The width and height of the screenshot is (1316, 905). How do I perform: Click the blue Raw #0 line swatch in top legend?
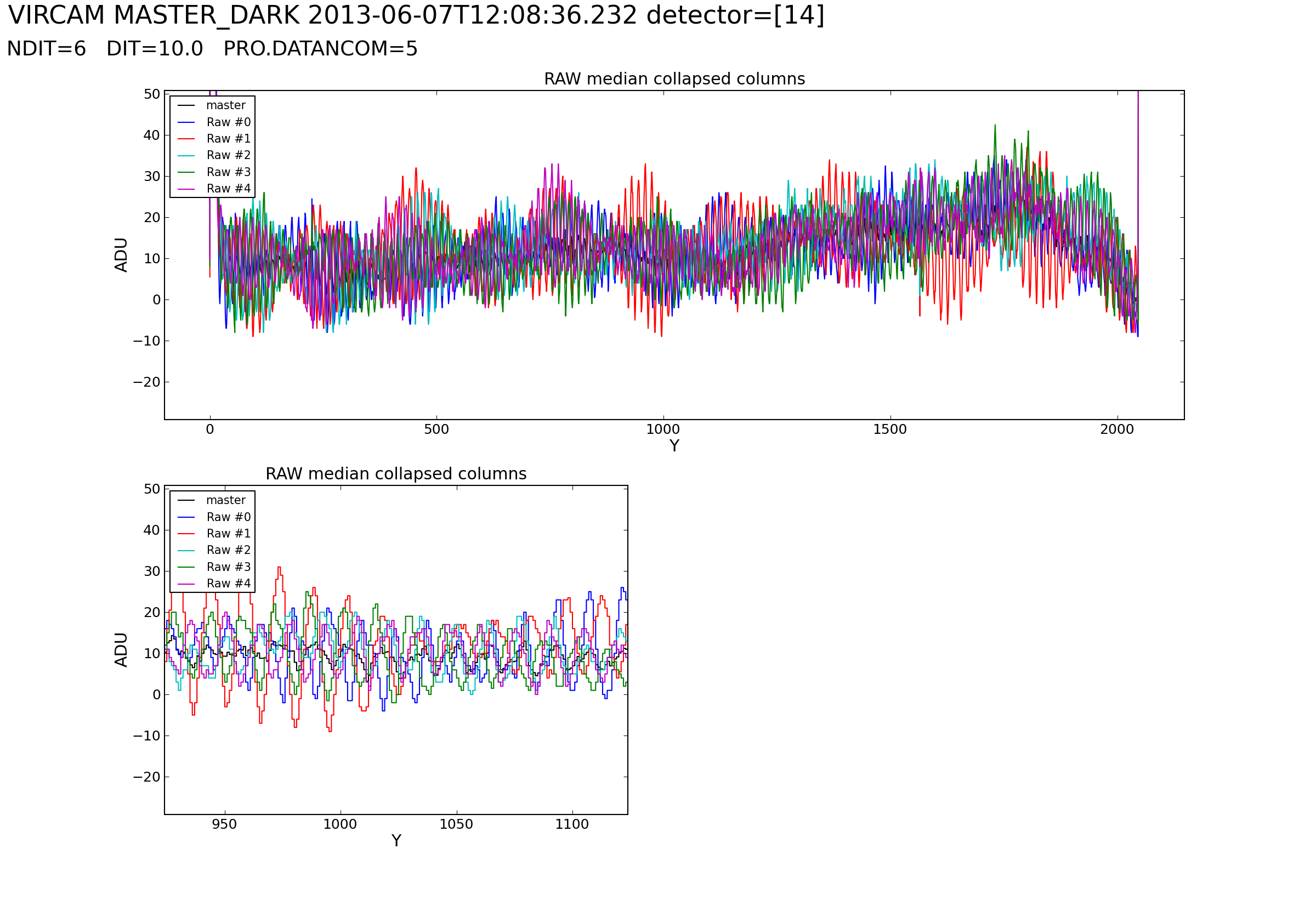point(186,122)
